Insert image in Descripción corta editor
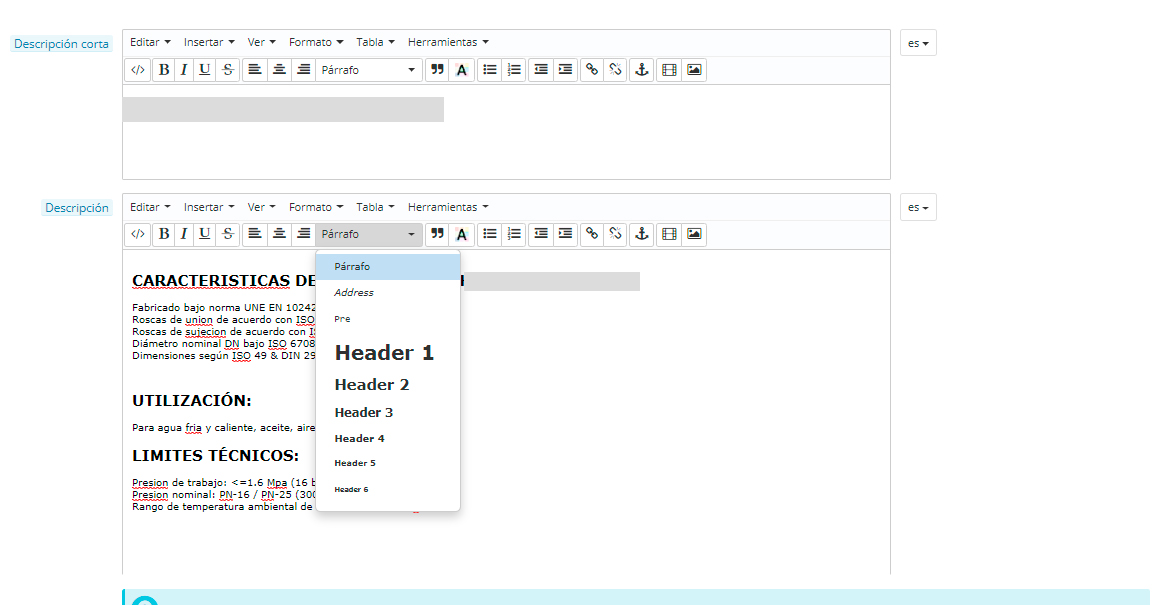Viewport: 1157px width, 605px height. pyautogui.click(x=694, y=70)
